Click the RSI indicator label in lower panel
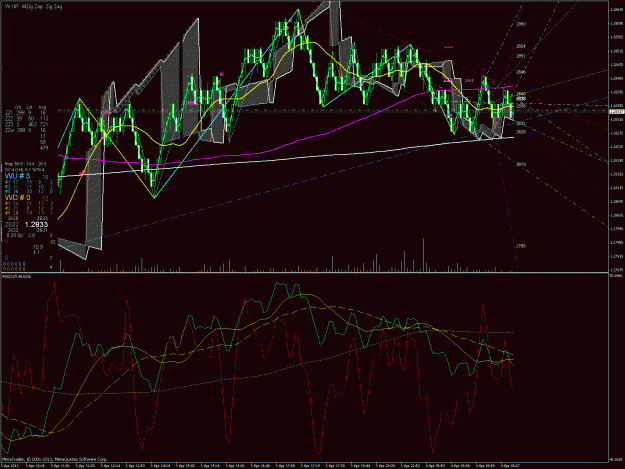Viewport: 625px width, 469px height. [17, 276]
